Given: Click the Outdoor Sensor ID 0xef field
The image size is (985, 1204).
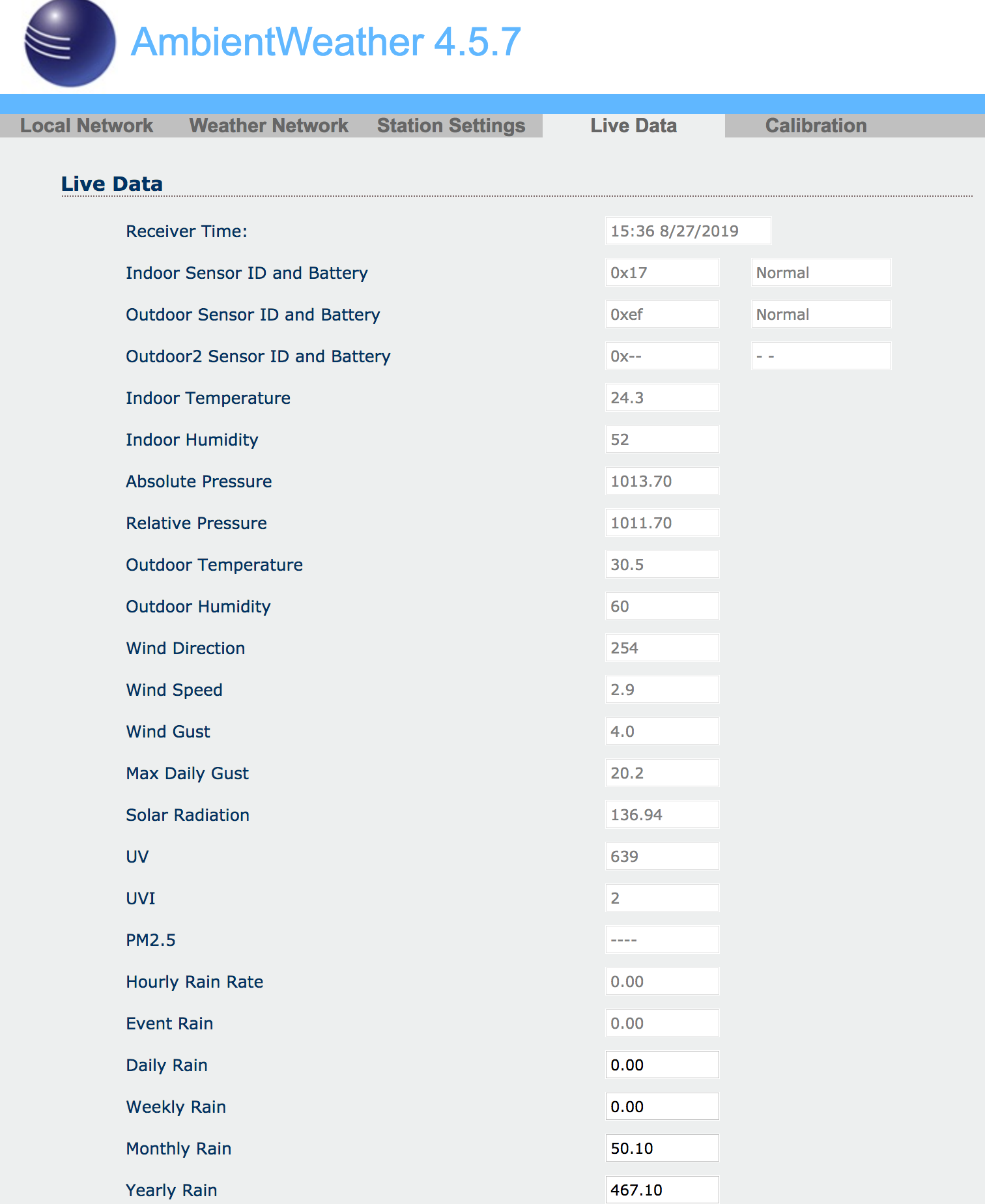Looking at the screenshot, I should click(662, 314).
